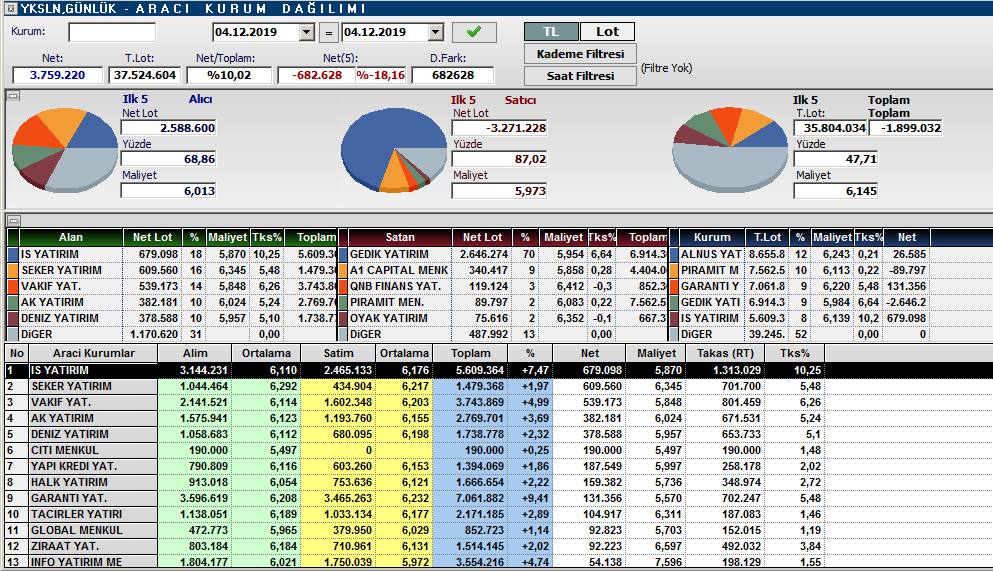
Task: Click the D.Fark field 682628
Action: (x=452, y=75)
